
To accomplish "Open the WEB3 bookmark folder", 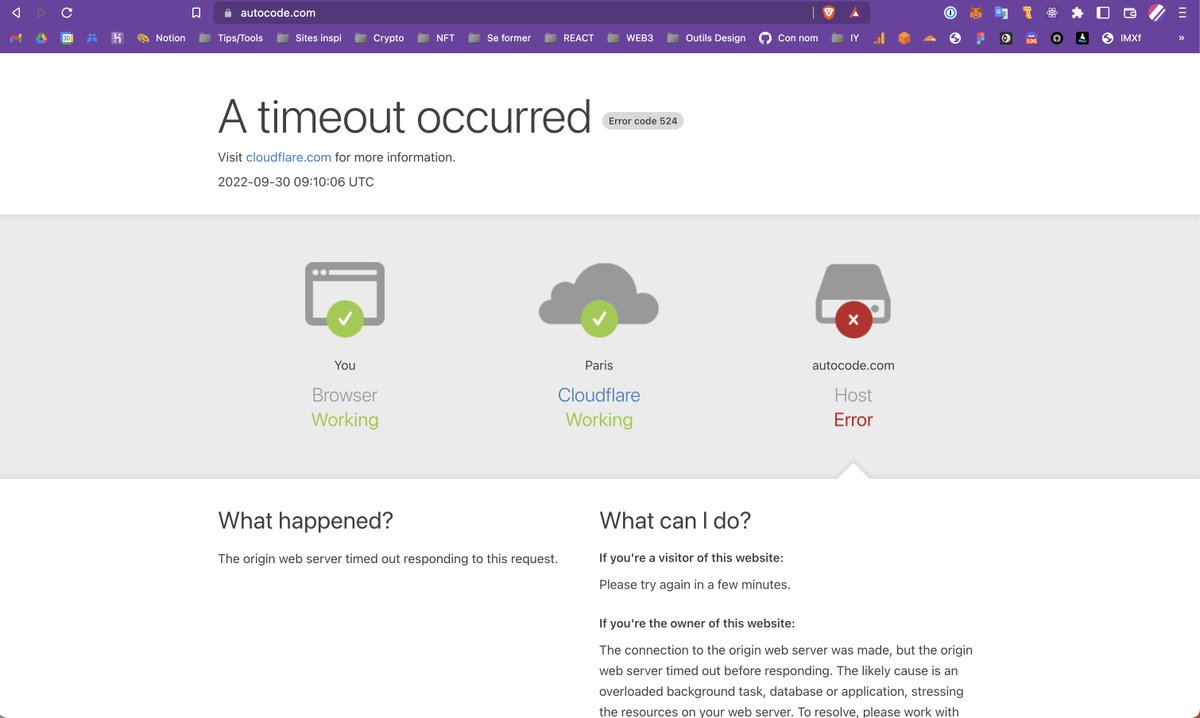I will point(630,38).
